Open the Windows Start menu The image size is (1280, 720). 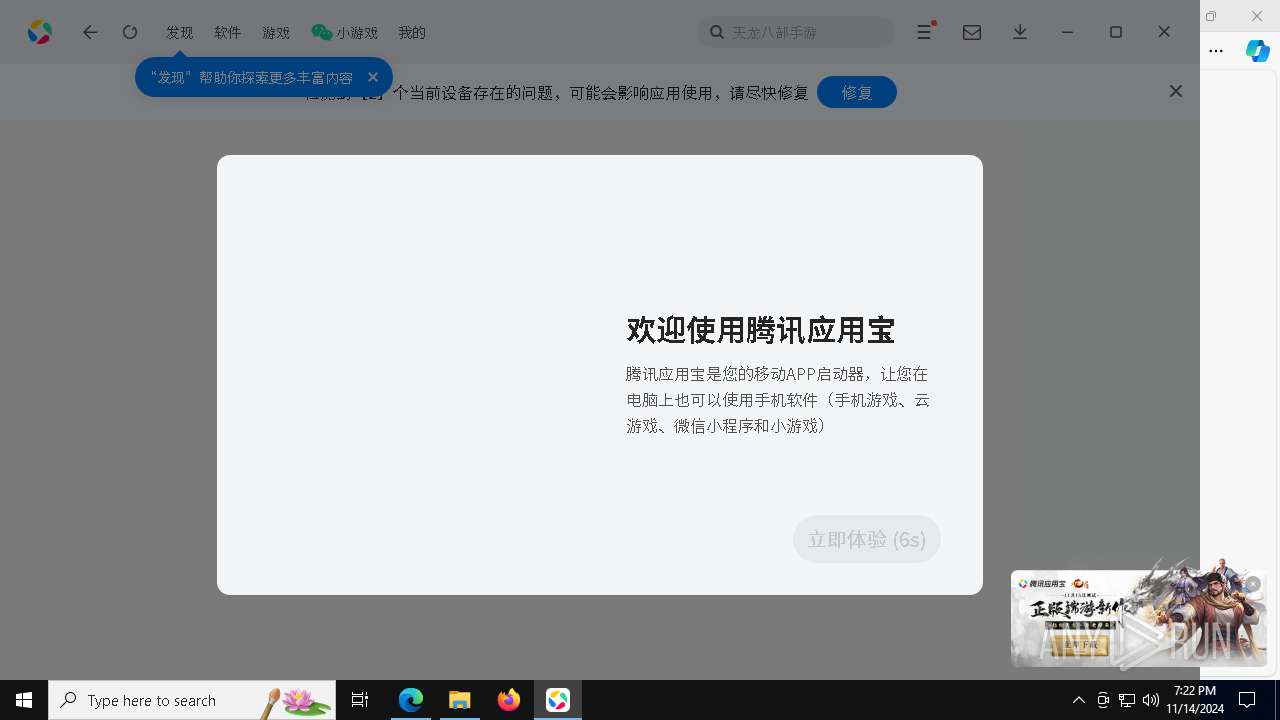coord(24,700)
